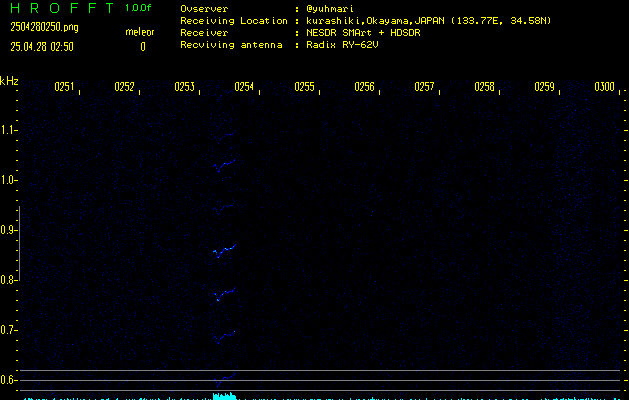The width and height of the screenshot is (629, 400).
Task: Click time marker 0252
Action: pyautogui.click(x=124, y=87)
